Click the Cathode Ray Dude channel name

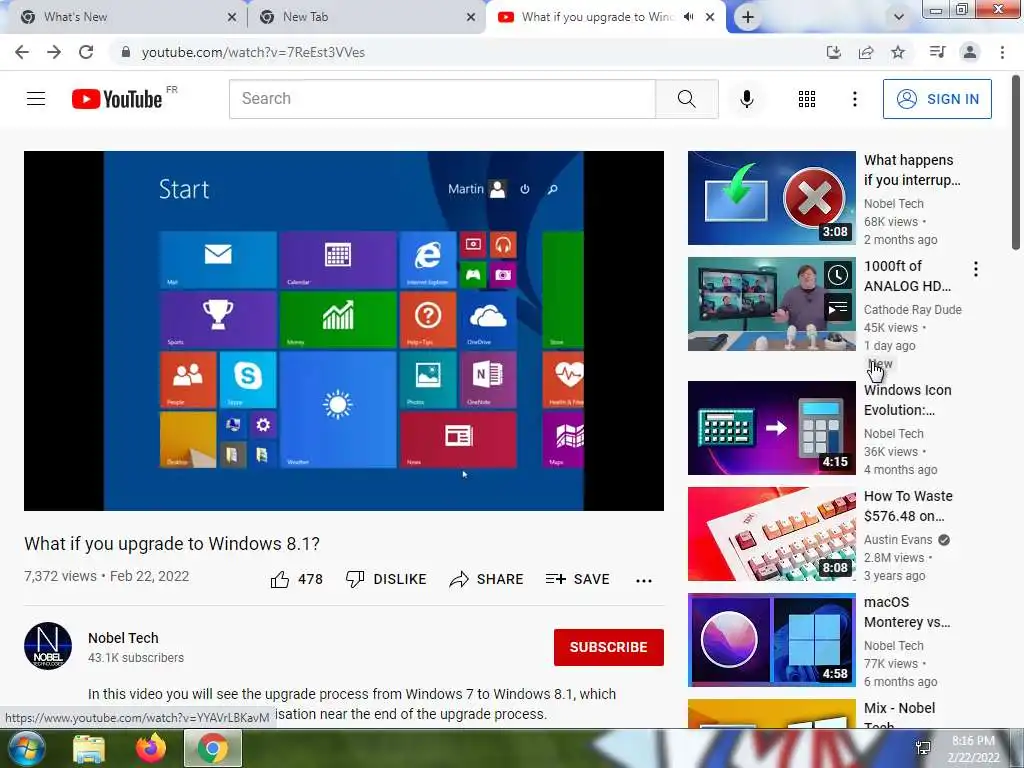[x=912, y=310]
